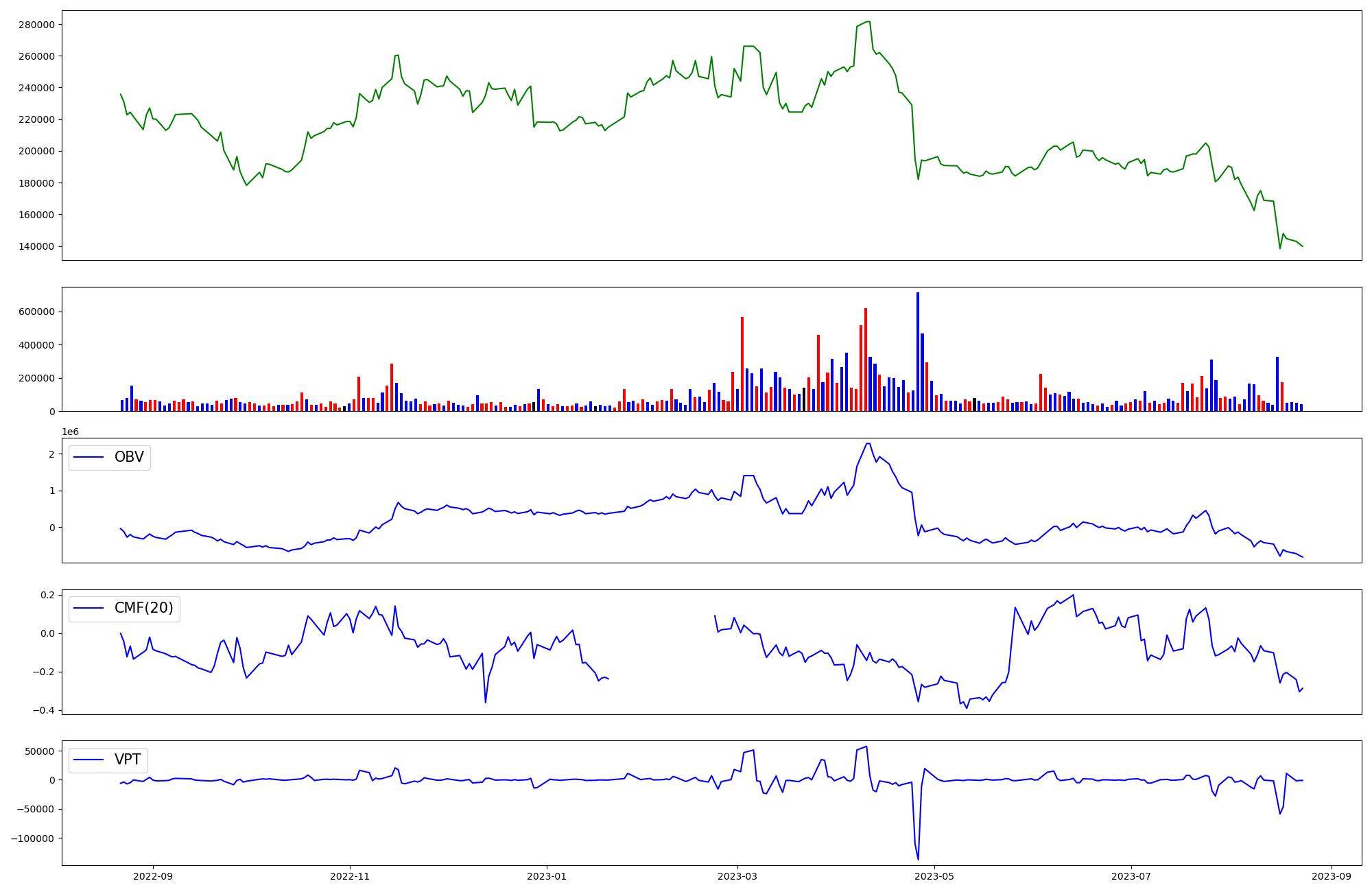This screenshot has height=892, width=1372.
Task: Click the blue line sample in VPT legend
Action: pos(88,760)
